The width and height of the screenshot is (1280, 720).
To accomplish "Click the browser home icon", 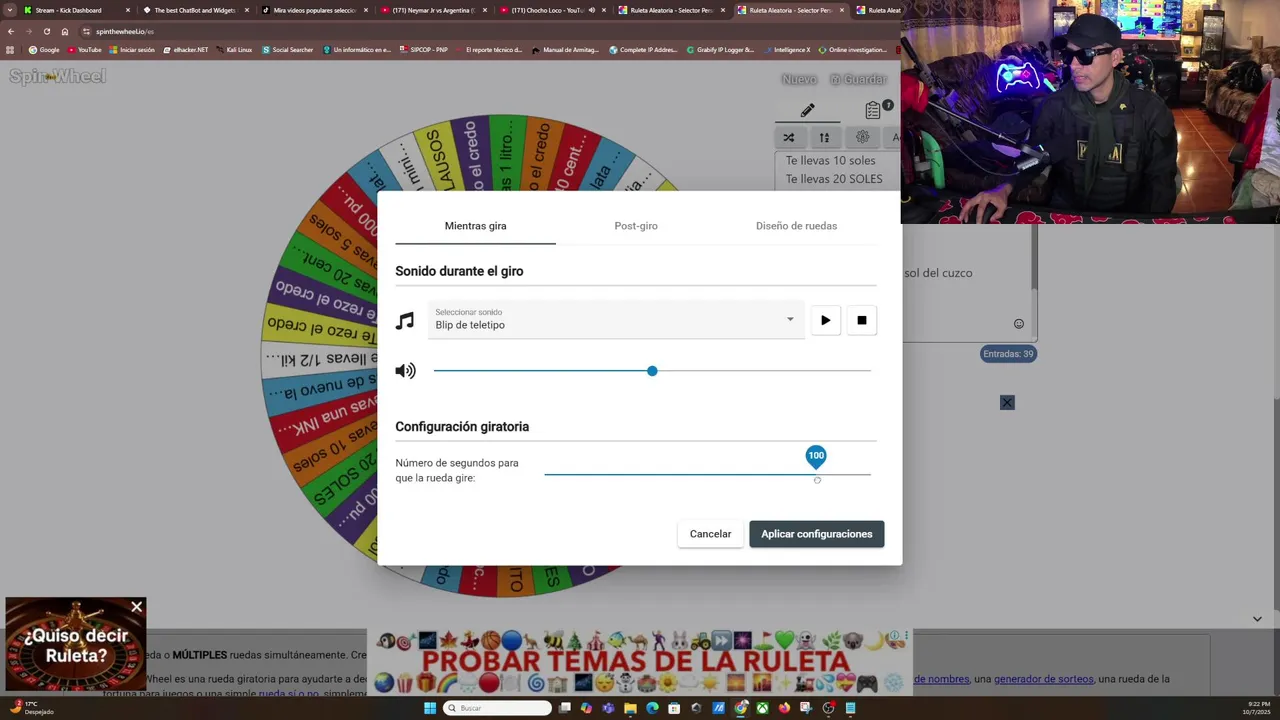I will pos(65,31).
